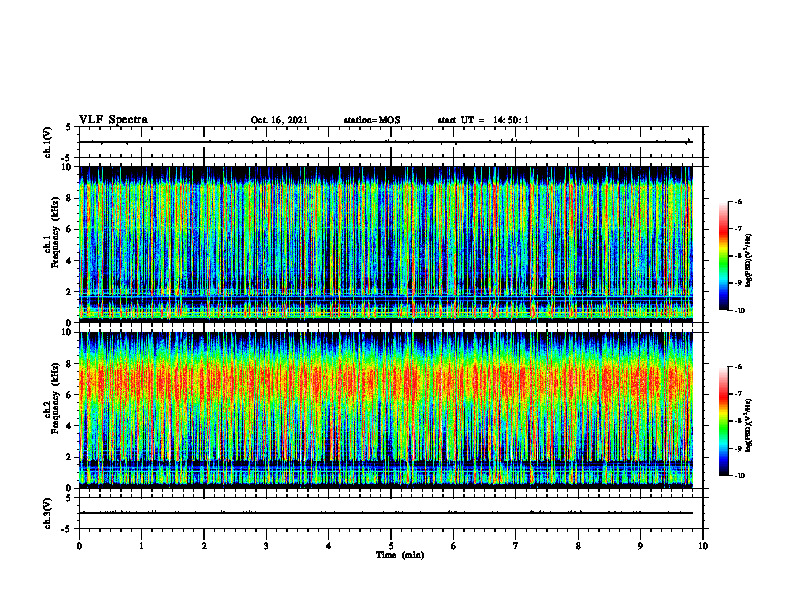
Task: Click the "station=MOS" header label
Action: tap(372, 120)
